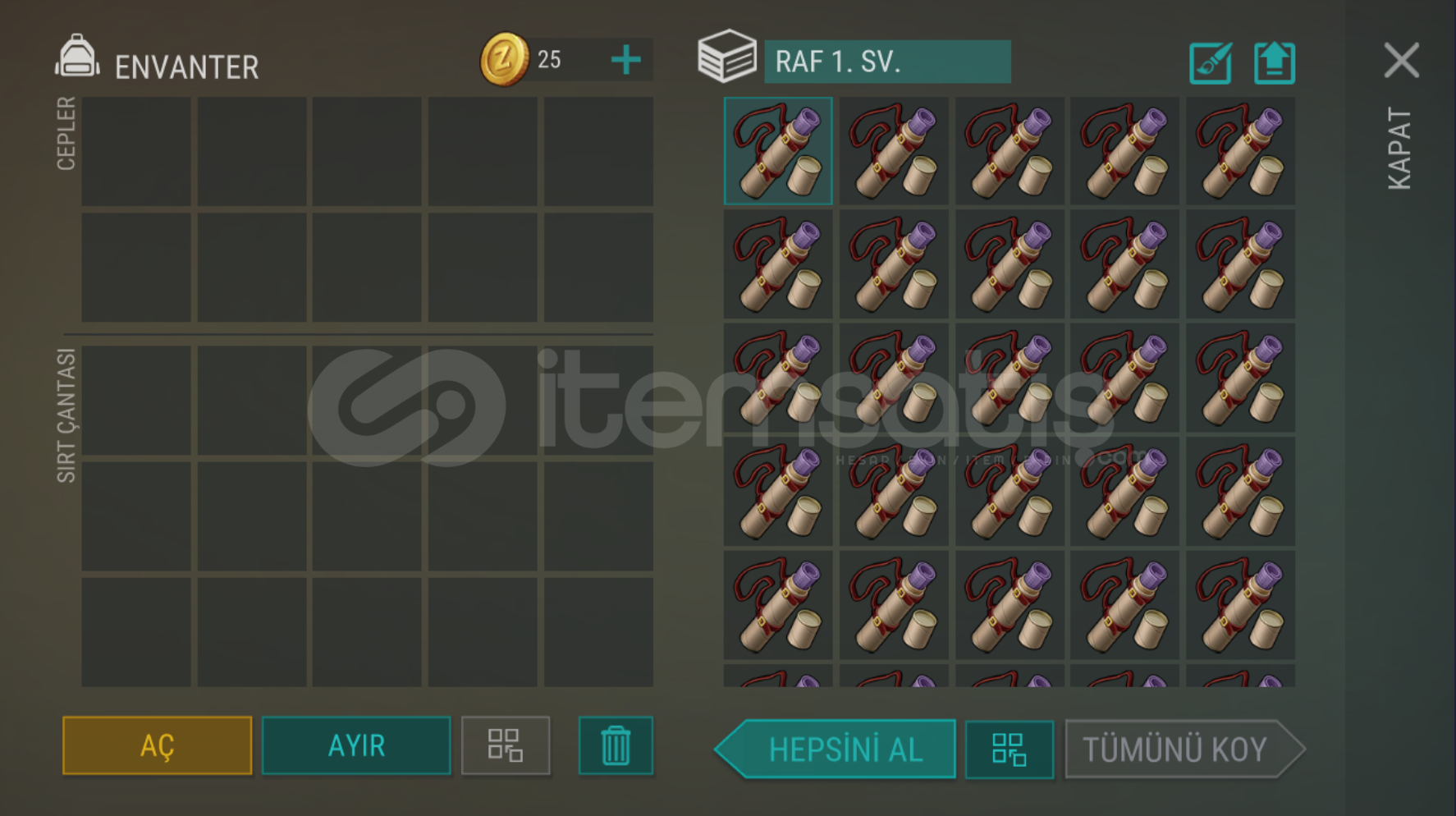The height and width of the screenshot is (816, 1456).
Task: Click the KAPAT label
Action: click(x=1400, y=149)
